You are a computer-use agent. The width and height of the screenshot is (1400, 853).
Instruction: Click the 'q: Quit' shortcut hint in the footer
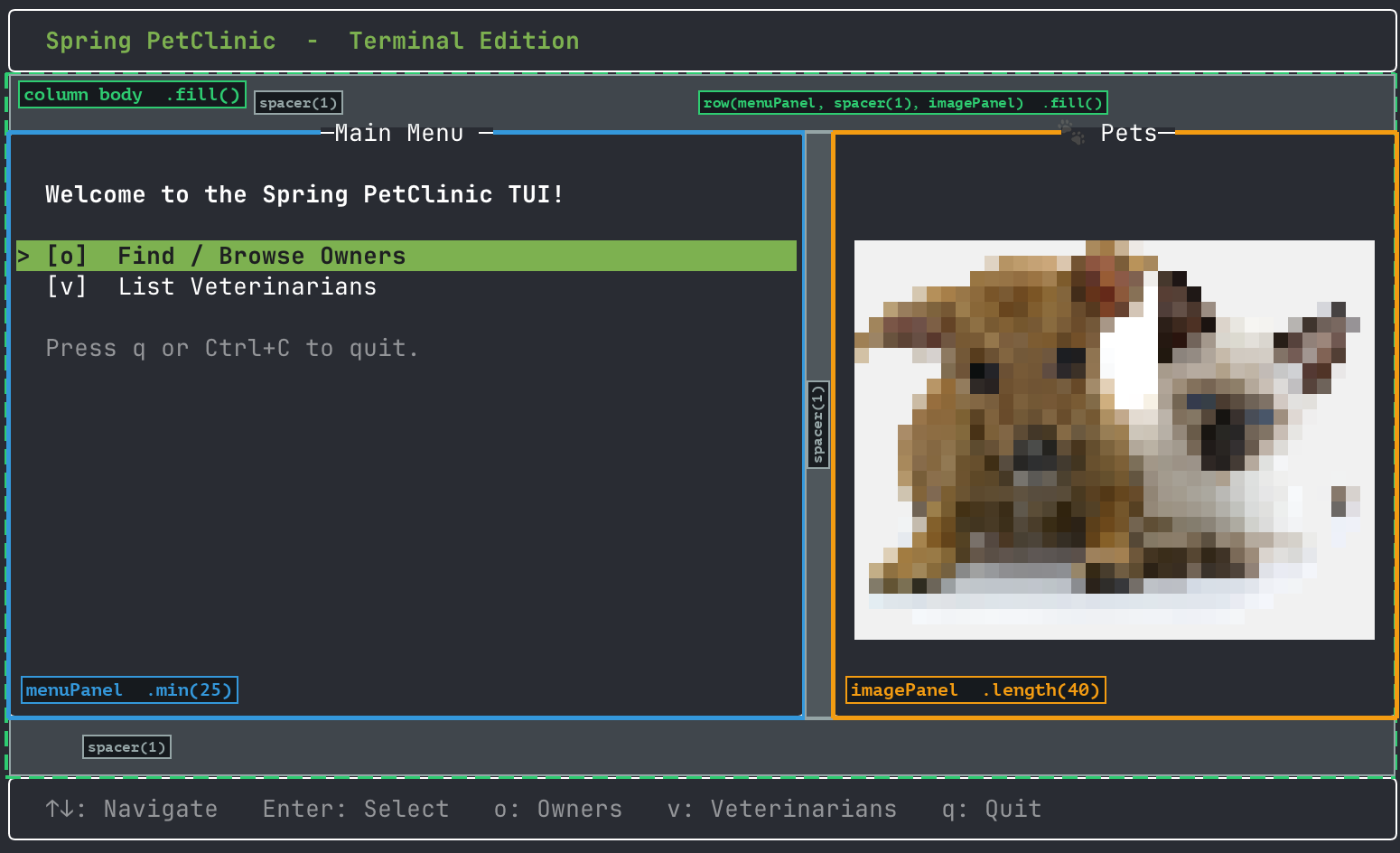(x=992, y=809)
